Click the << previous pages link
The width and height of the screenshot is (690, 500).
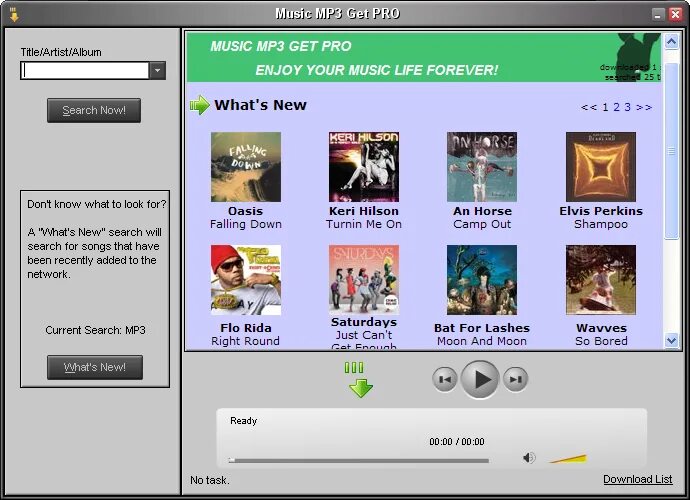click(589, 107)
